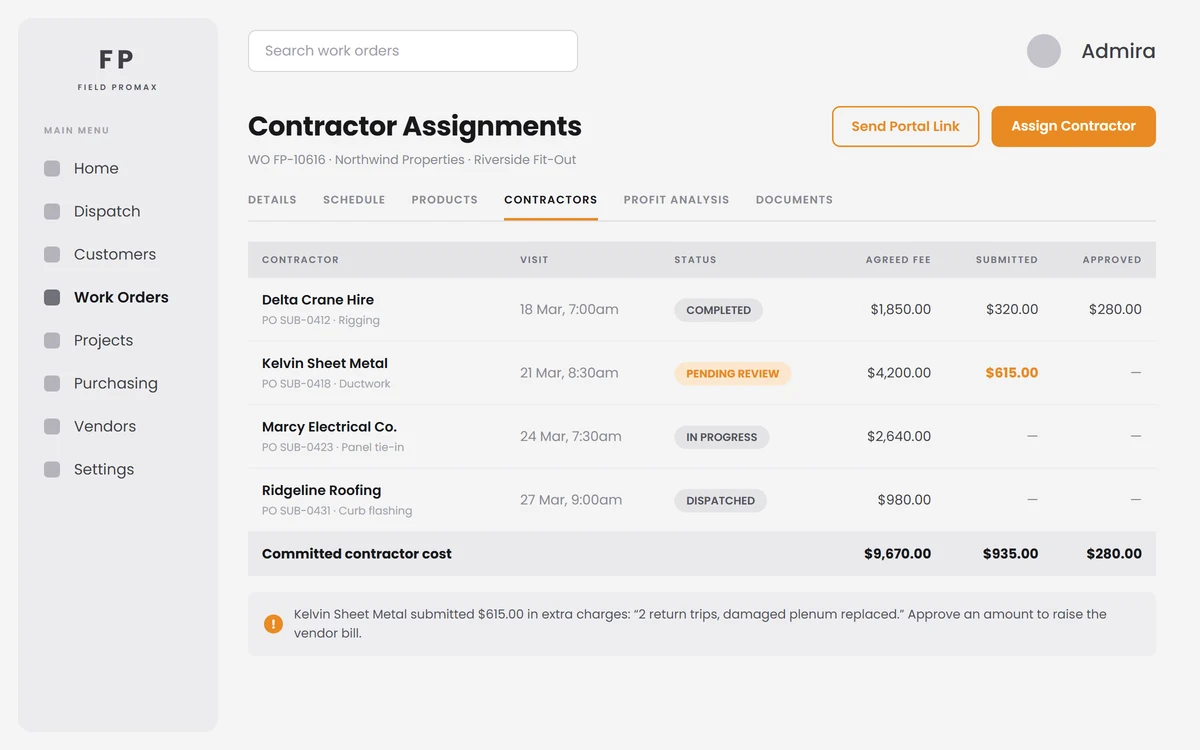This screenshot has width=1200, height=750.
Task: Click the orange alert icon in notice
Action: coord(273,624)
